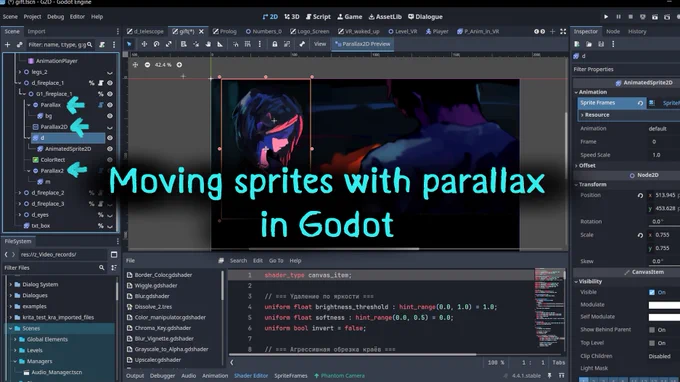Reset the Scale property value
680x382 pixels.
(640, 235)
